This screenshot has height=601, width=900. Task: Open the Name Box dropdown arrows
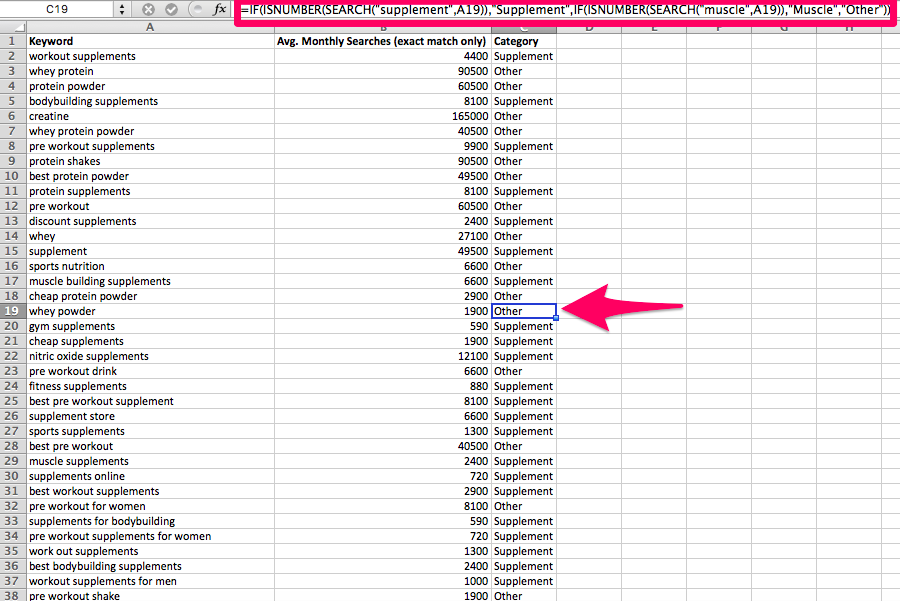click(123, 9)
